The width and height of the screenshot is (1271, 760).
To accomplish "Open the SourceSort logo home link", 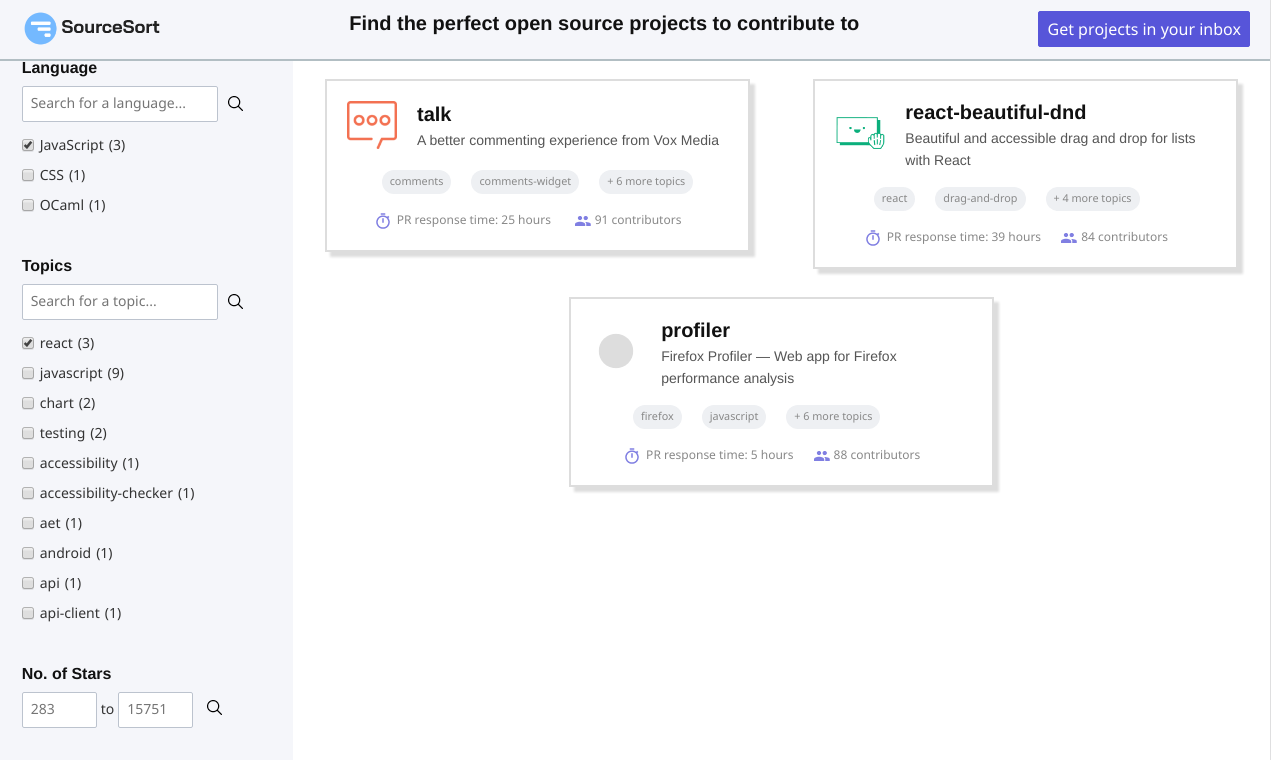I will [x=92, y=28].
